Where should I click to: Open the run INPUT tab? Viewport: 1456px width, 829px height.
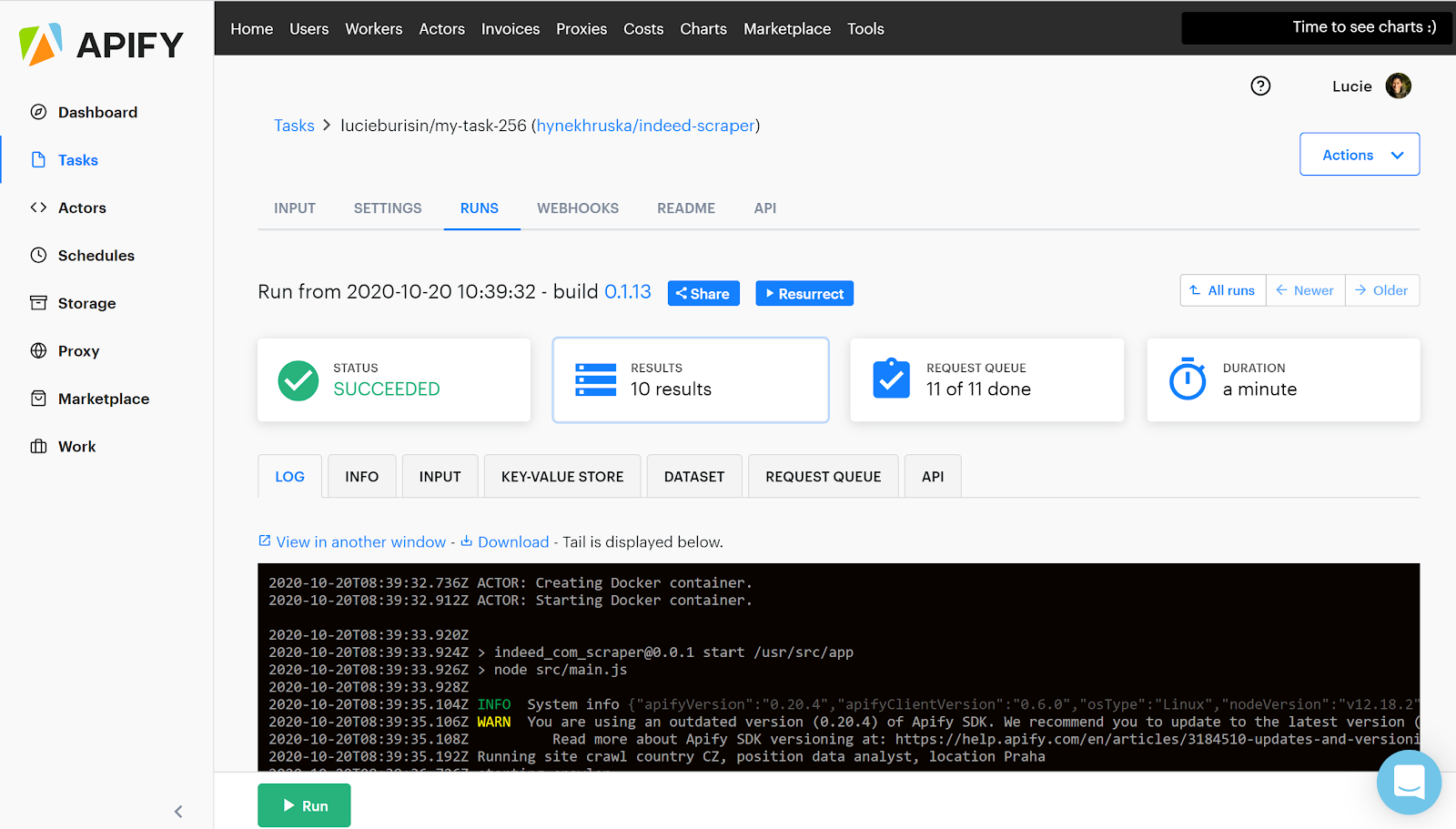point(440,477)
